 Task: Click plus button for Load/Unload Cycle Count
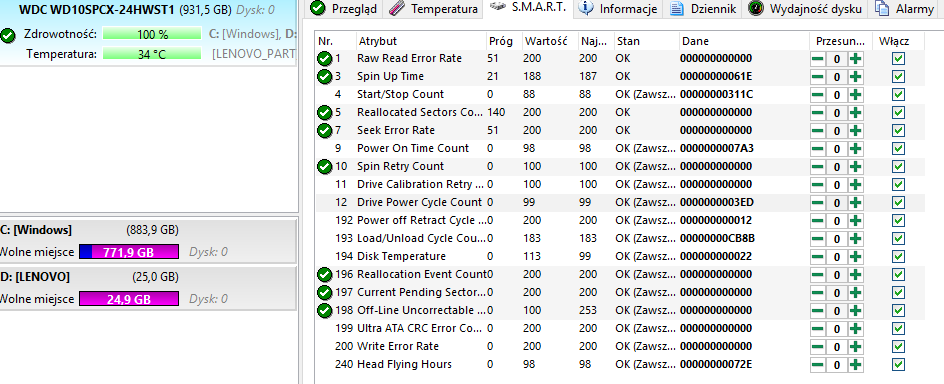(856, 239)
